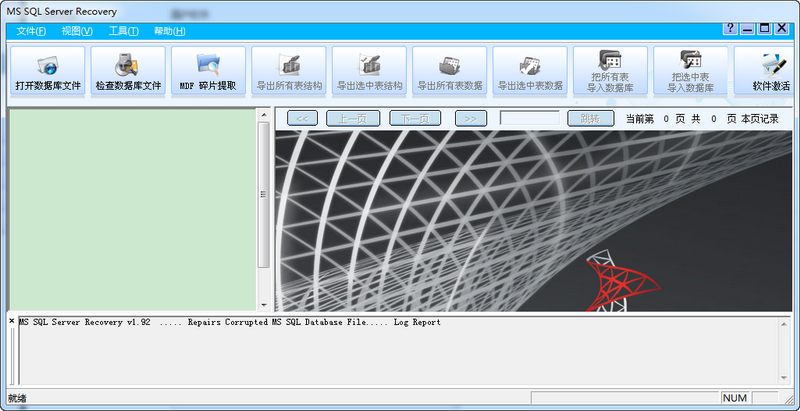Open the 帮助(H) menu
Image resolution: width=800 pixels, height=411 pixels.
point(169,31)
